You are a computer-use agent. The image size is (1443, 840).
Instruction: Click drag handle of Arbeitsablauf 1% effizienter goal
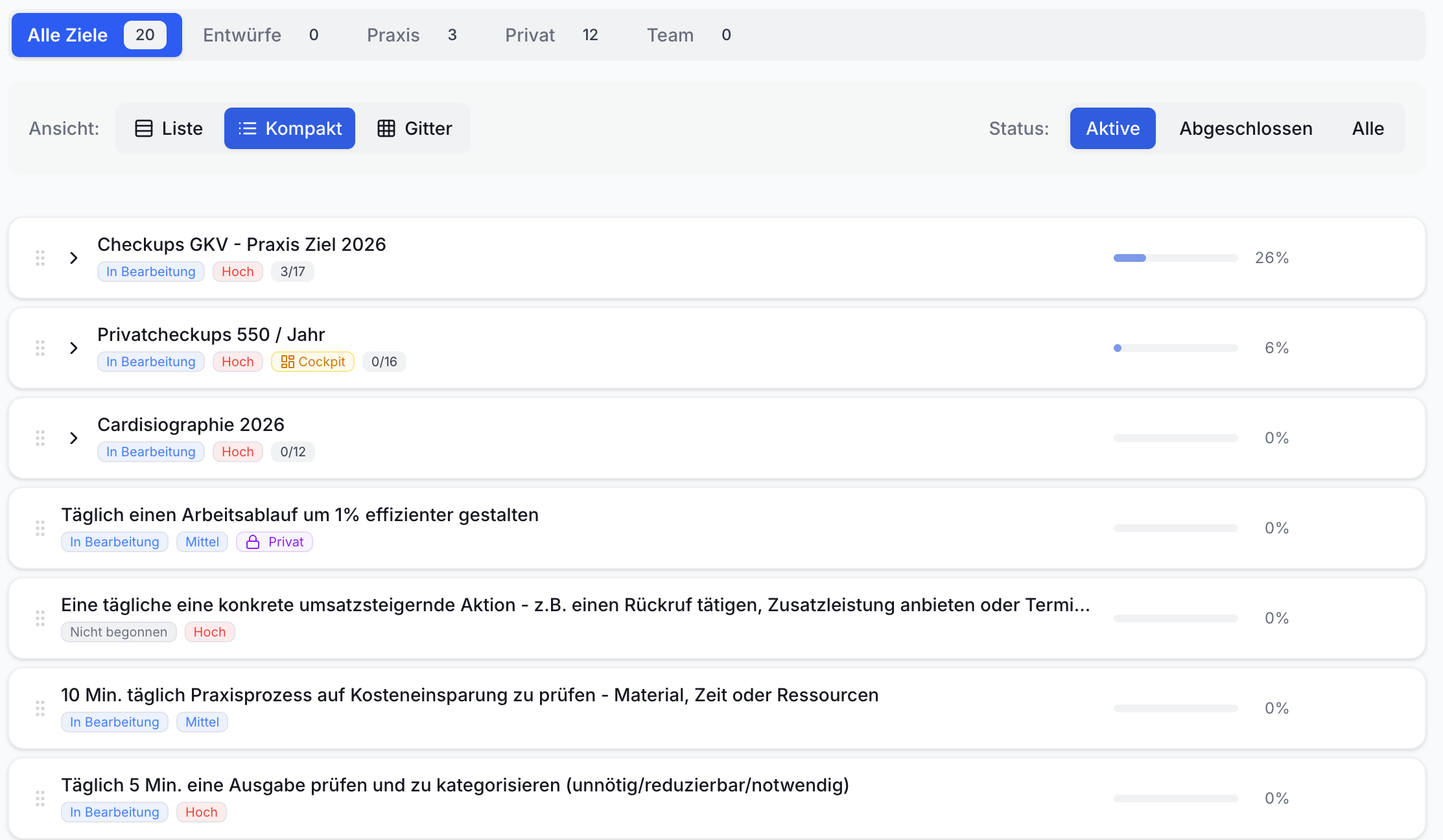(x=40, y=528)
